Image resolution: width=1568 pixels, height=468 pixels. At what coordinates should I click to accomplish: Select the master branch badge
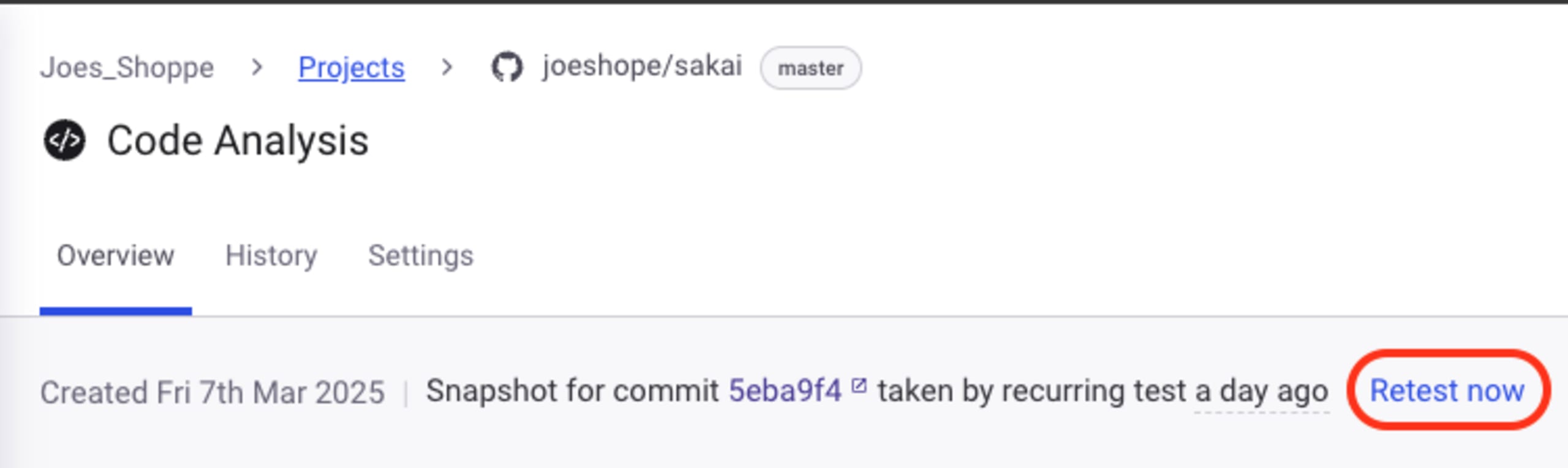(811, 68)
